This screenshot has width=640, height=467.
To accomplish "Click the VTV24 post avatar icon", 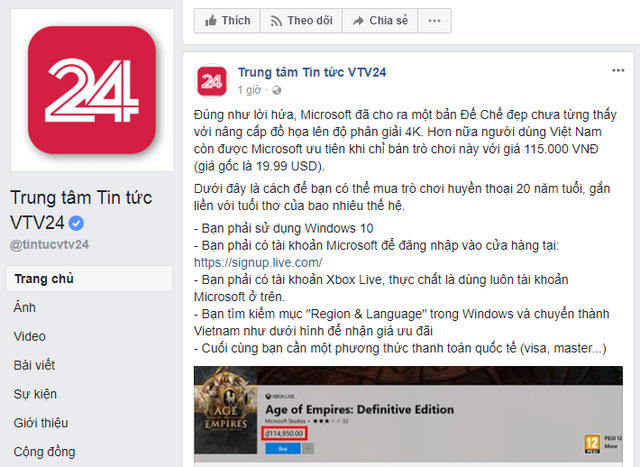I will (x=211, y=81).
